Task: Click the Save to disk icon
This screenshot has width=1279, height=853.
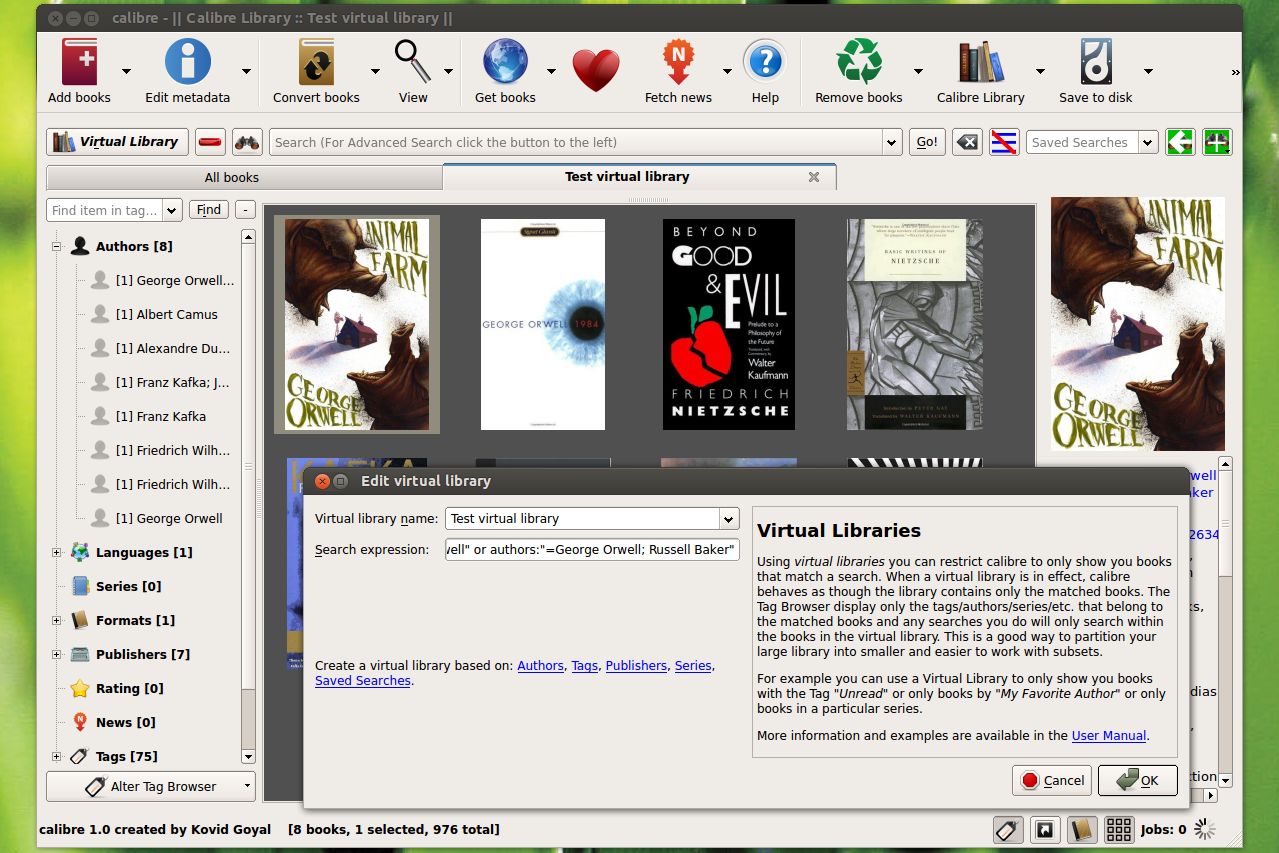Action: (1096, 62)
